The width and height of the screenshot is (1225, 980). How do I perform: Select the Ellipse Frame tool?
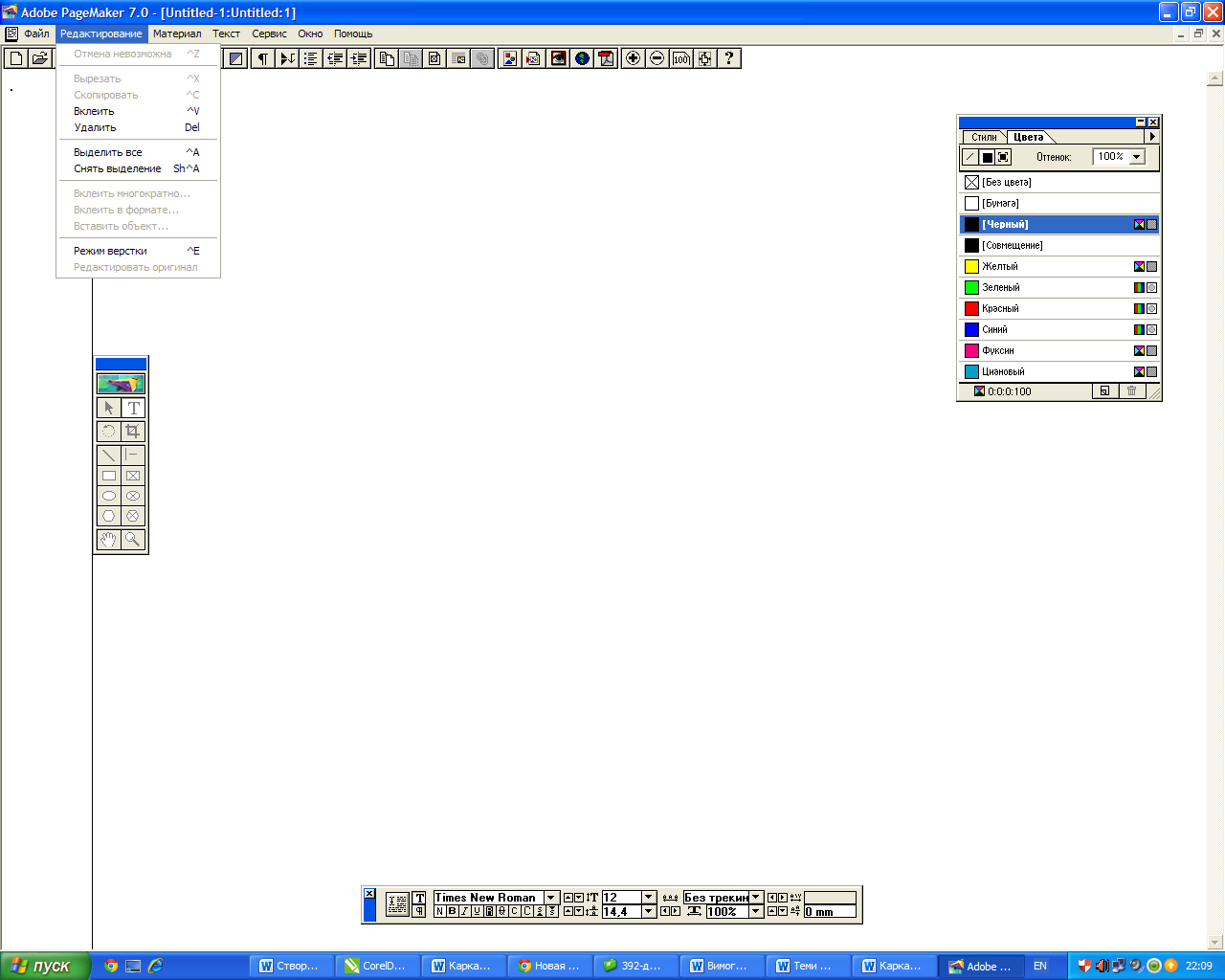click(133, 496)
